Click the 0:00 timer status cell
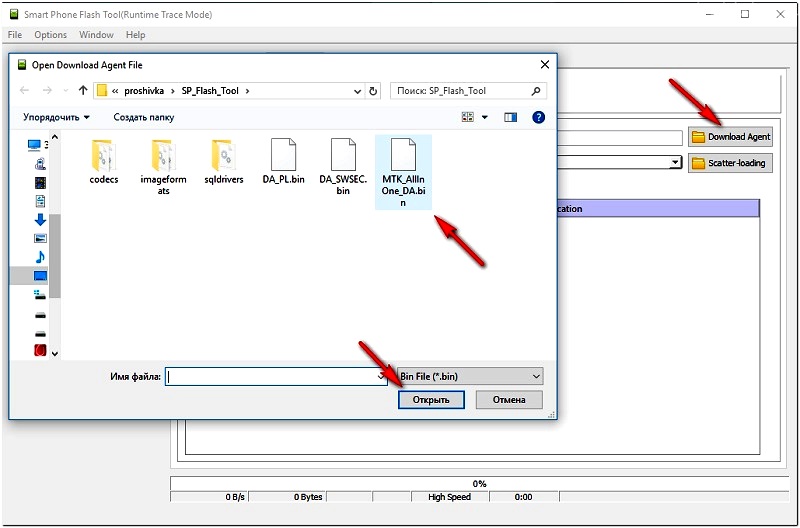The width and height of the screenshot is (800, 528). click(523, 497)
